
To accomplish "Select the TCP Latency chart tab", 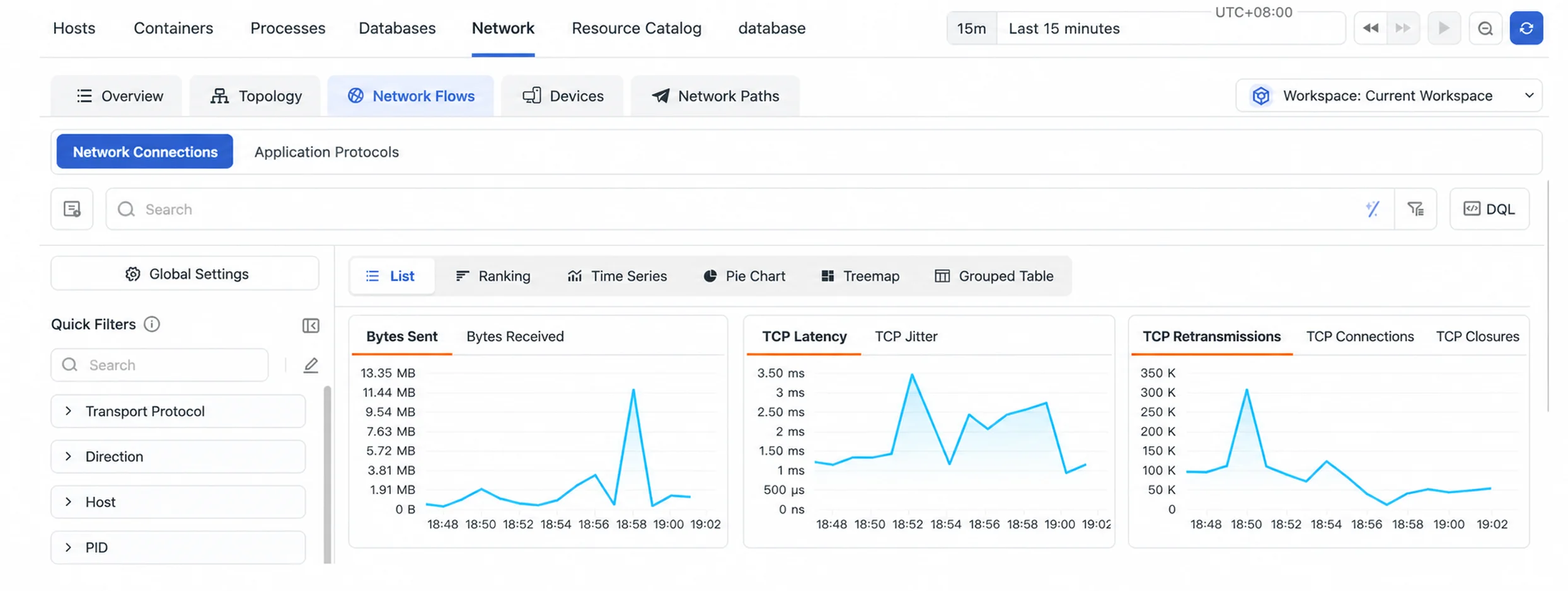I will click(x=804, y=336).
